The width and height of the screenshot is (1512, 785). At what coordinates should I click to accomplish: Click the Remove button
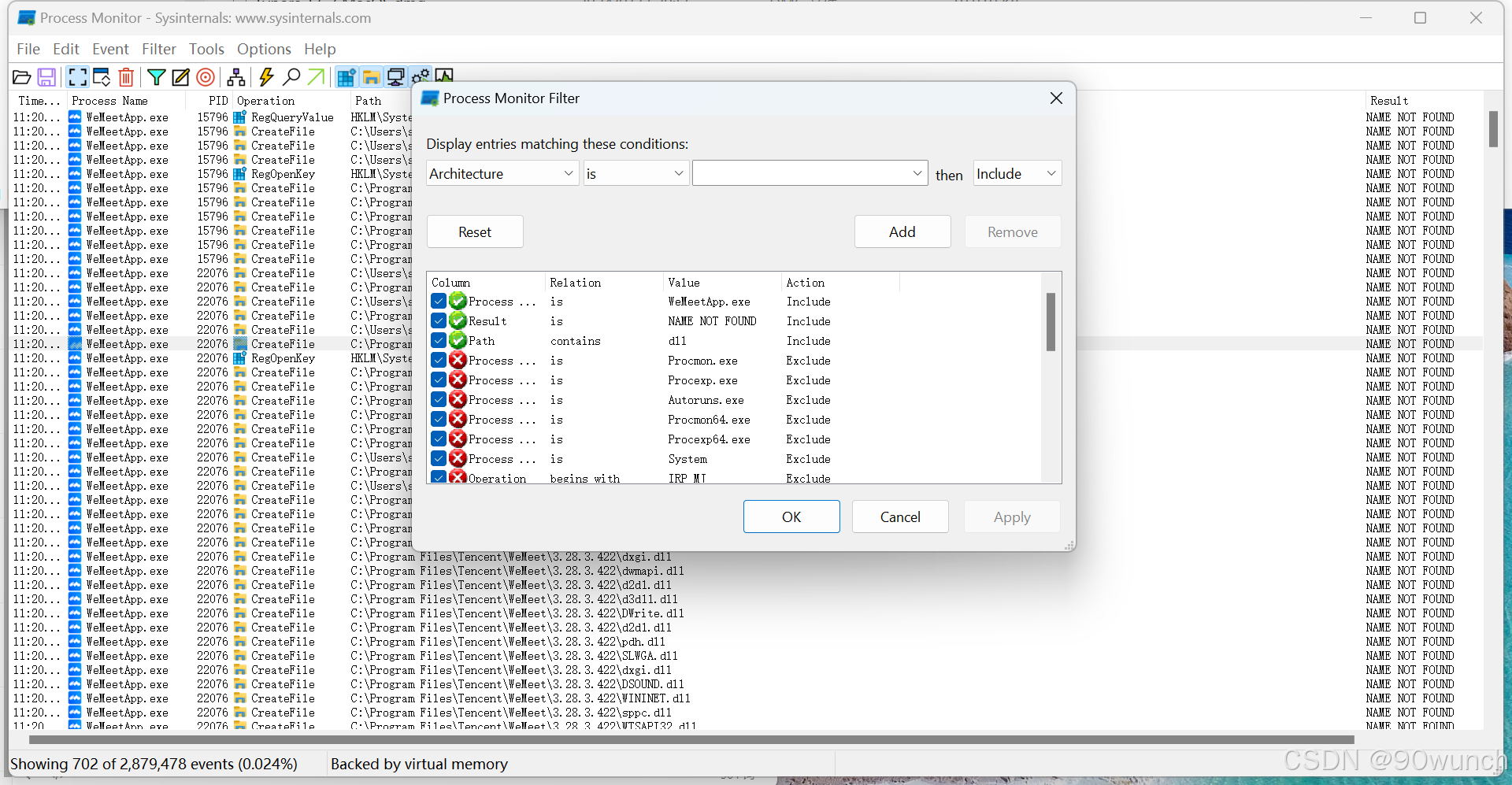coord(1013,231)
